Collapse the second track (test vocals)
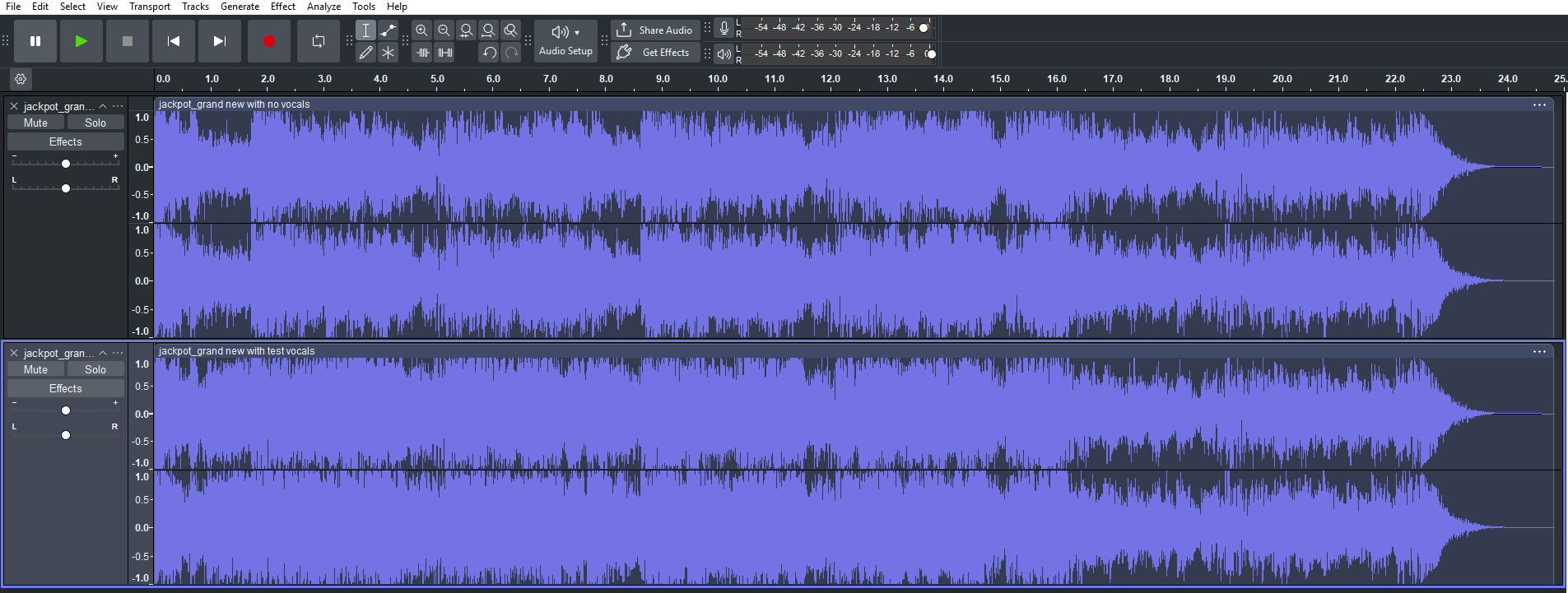The image size is (1568, 593). 103,353
